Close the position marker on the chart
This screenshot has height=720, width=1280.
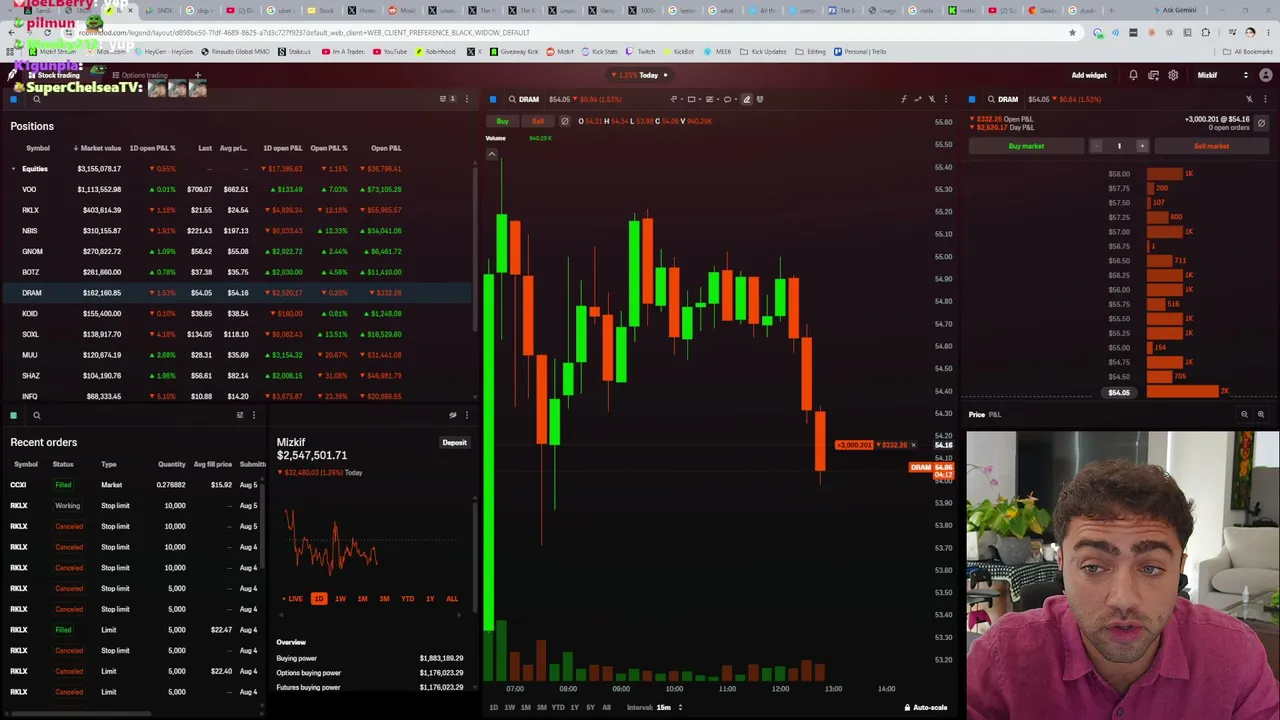[913, 445]
